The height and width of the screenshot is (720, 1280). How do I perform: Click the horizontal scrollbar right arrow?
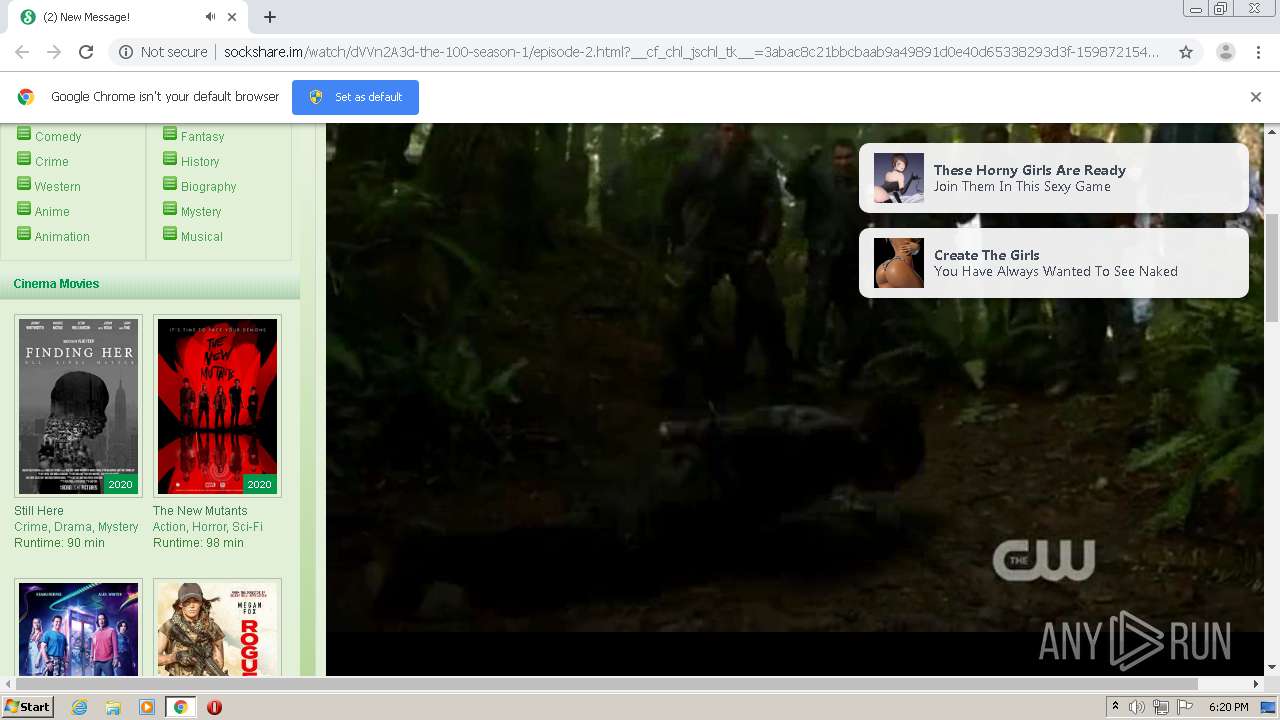coord(1256,685)
